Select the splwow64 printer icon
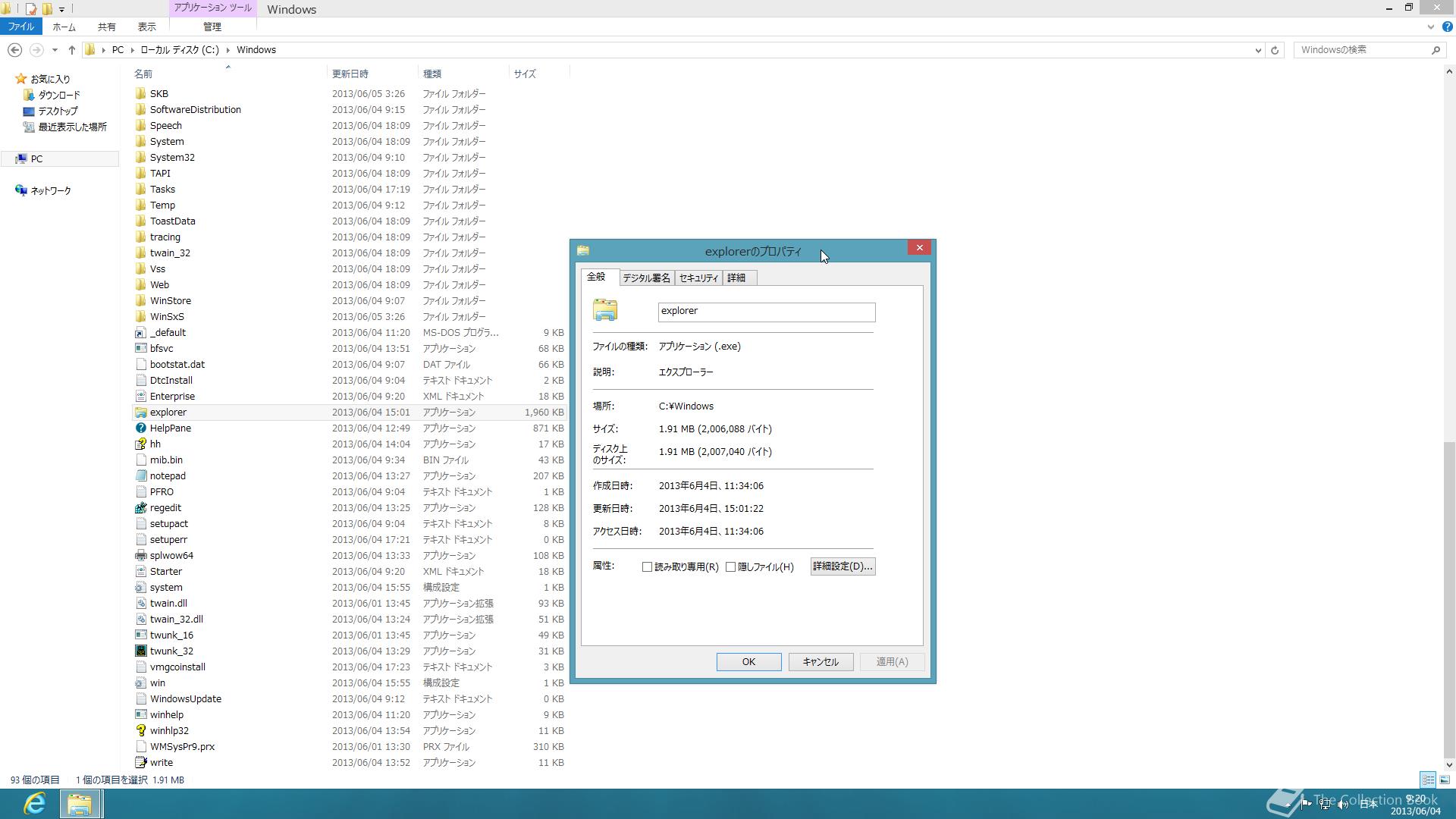 coord(140,556)
